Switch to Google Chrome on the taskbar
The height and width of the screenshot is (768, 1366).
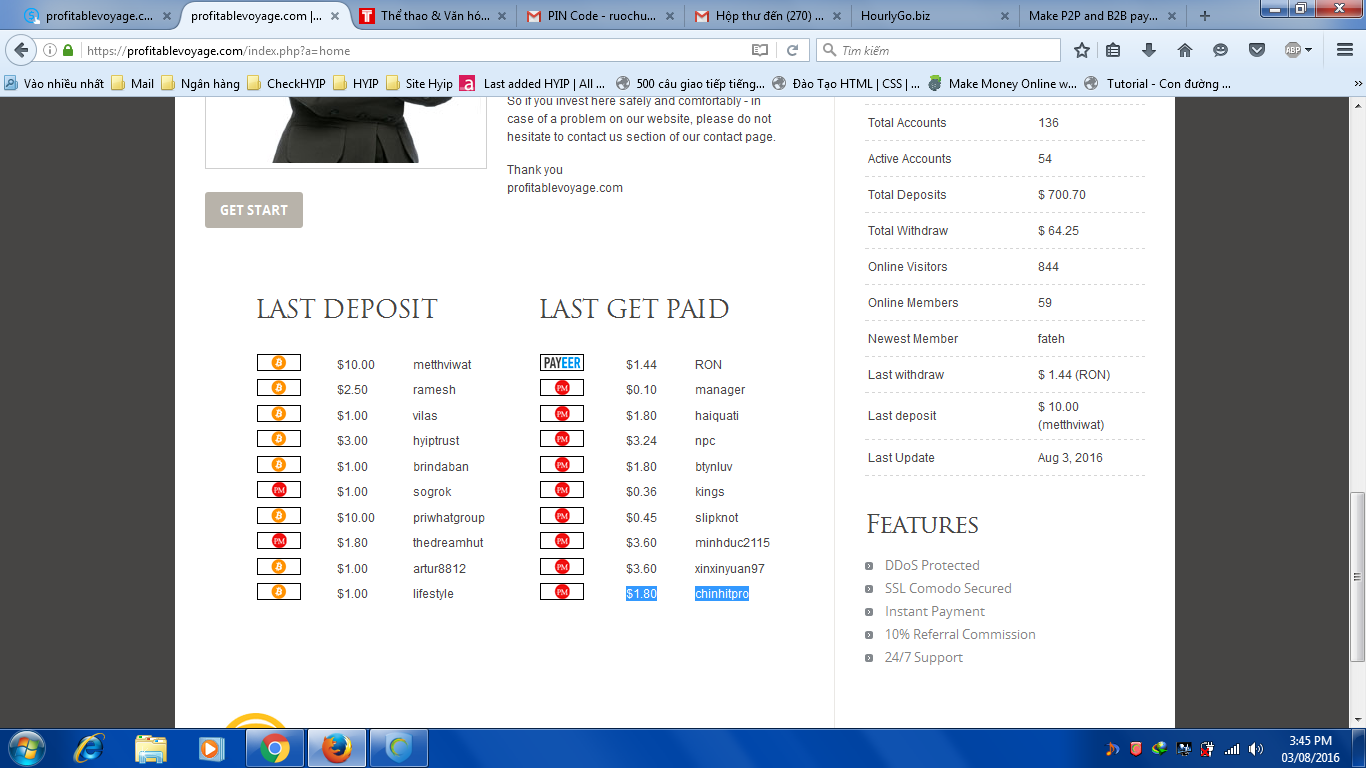click(x=275, y=748)
